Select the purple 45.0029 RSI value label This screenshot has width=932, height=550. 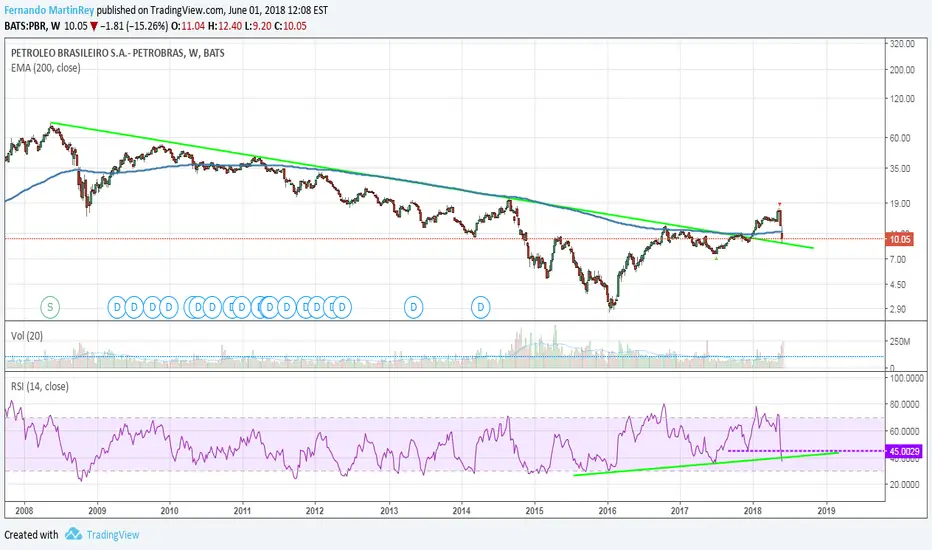(903, 451)
